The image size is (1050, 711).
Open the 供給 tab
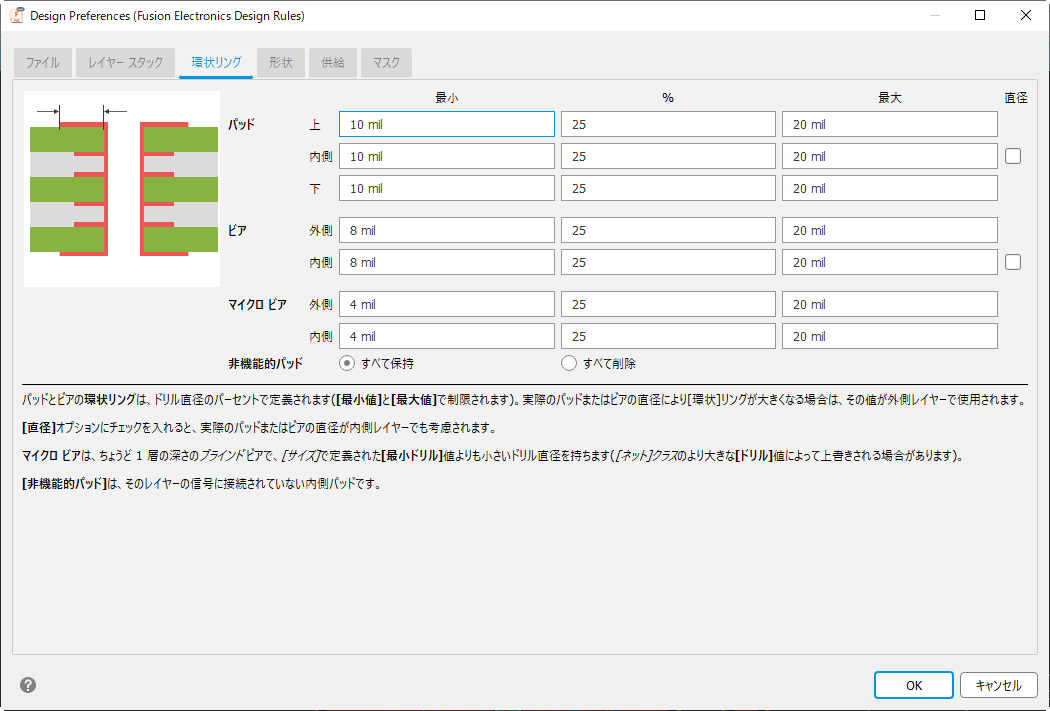(x=333, y=62)
